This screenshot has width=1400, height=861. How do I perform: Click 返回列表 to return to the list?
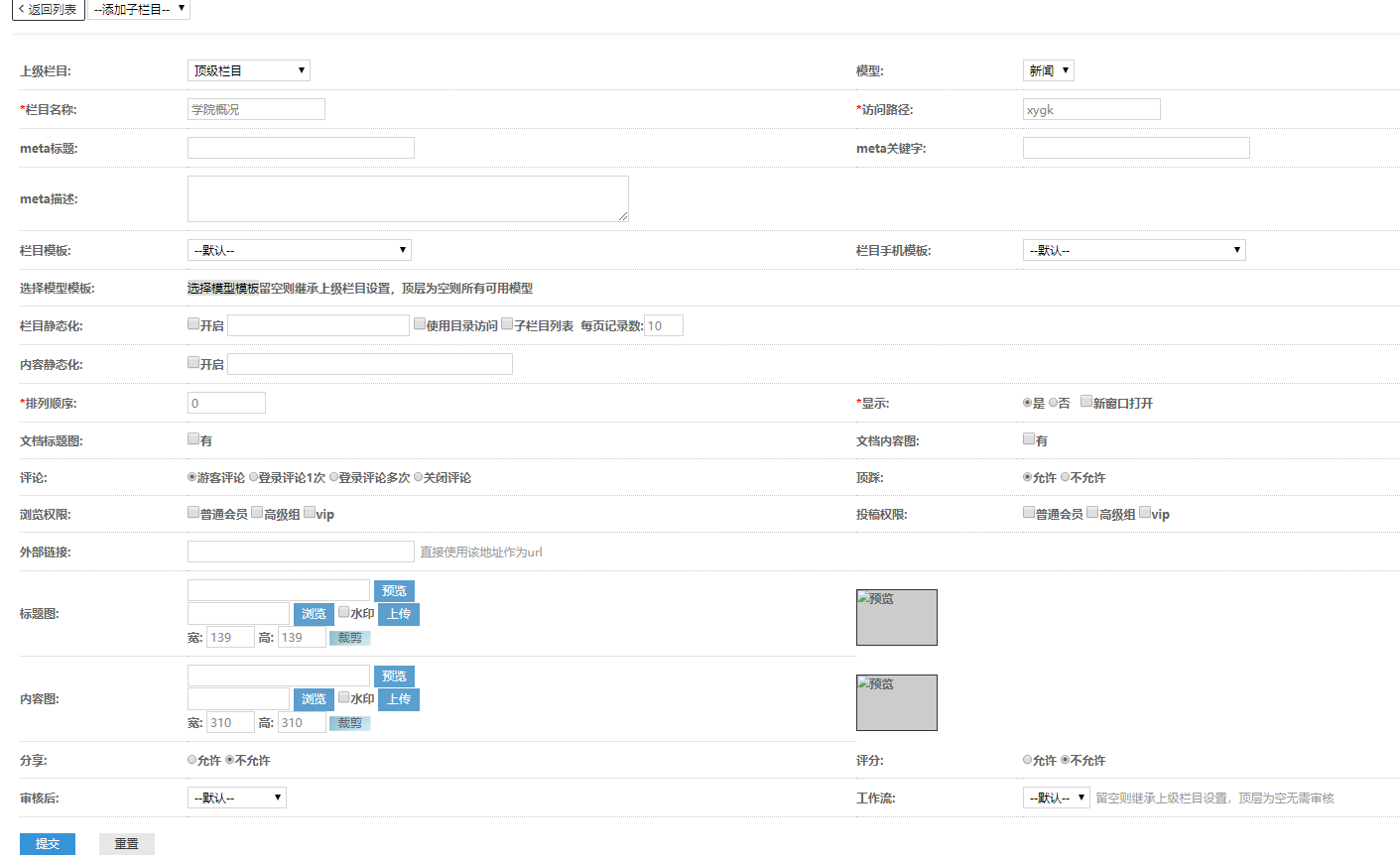(x=47, y=11)
